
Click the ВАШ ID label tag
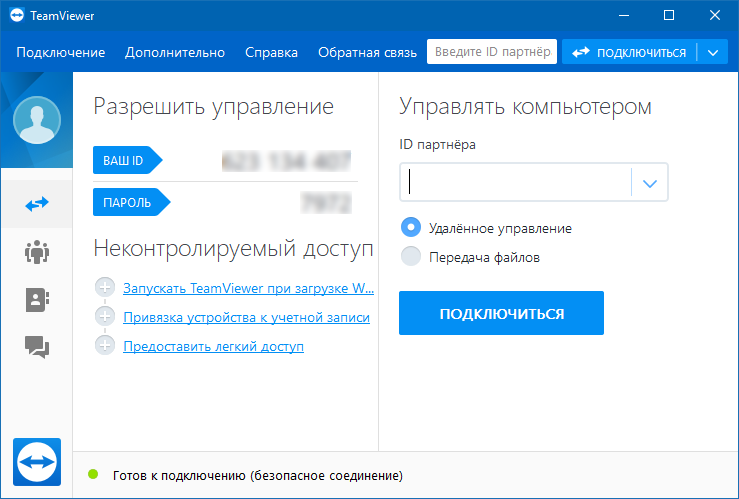pos(128,160)
